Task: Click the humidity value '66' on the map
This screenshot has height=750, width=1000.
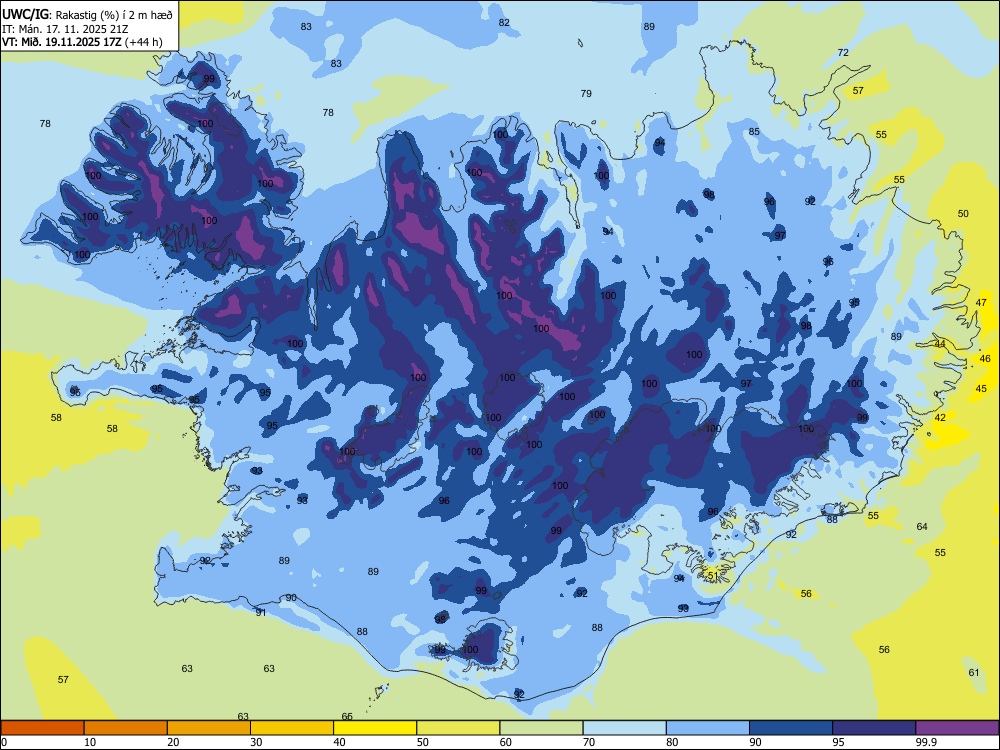Action: (348, 716)
